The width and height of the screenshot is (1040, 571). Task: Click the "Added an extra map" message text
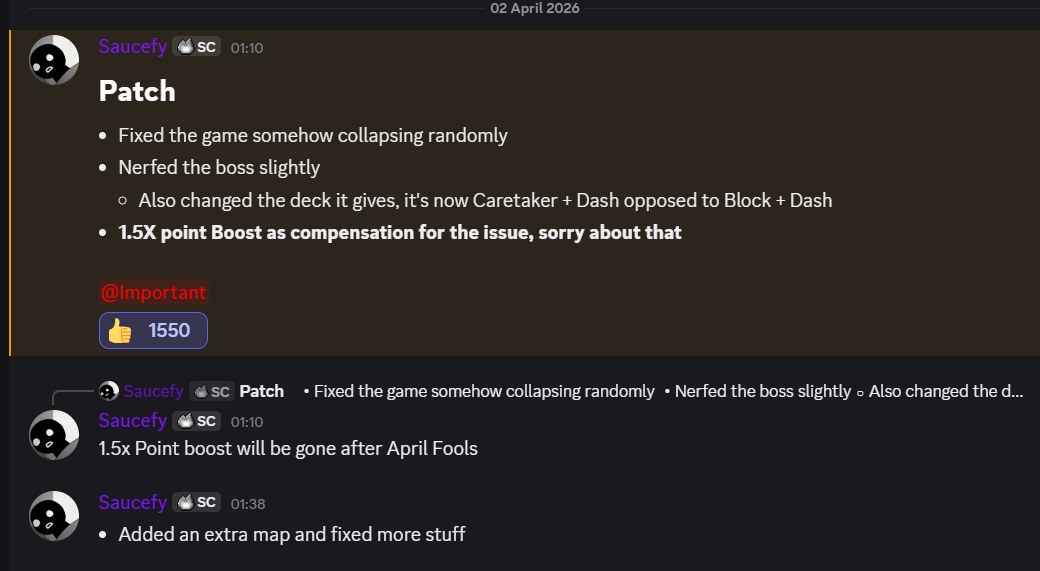pyautogui.click(x=292, y=534)
